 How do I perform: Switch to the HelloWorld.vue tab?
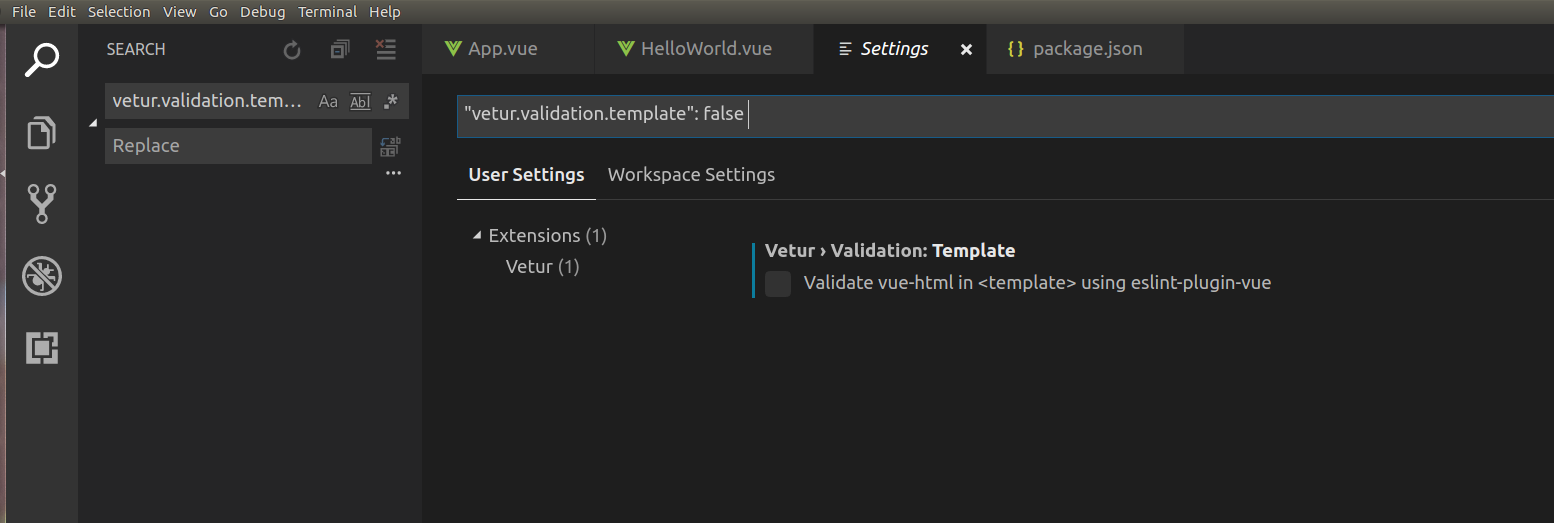point(705,49)
